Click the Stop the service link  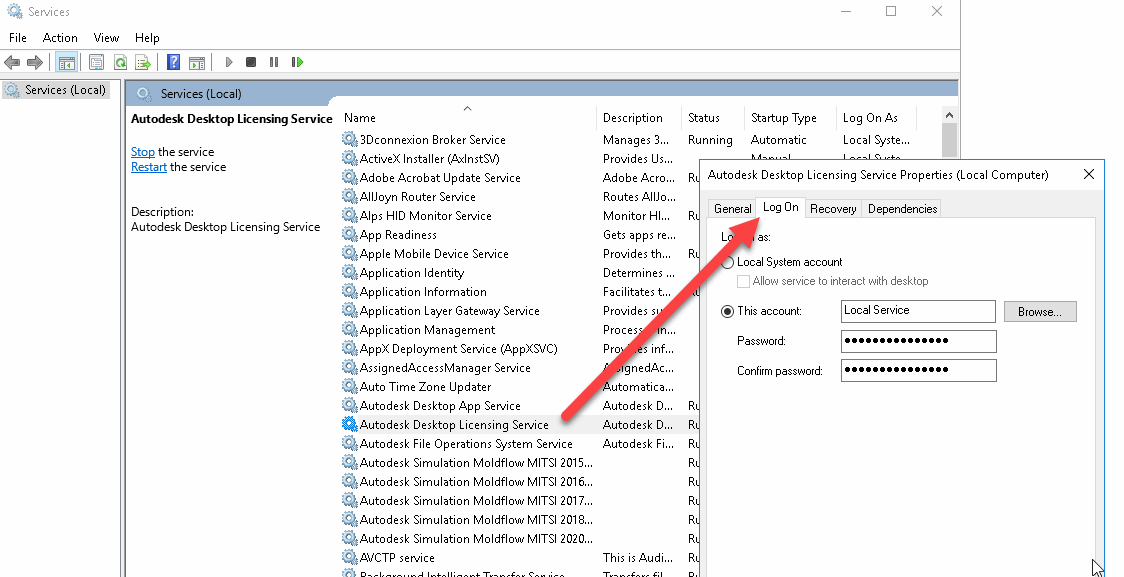coord(143,152)
